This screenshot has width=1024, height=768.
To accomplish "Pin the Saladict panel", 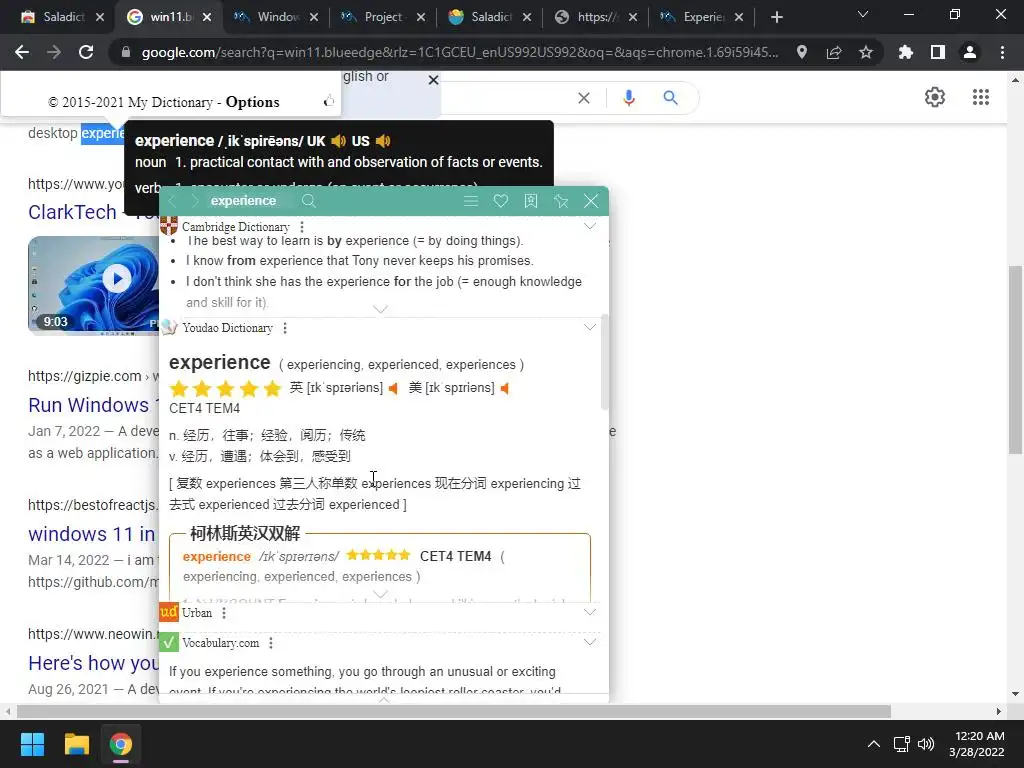I will click(x=561, y=201).
